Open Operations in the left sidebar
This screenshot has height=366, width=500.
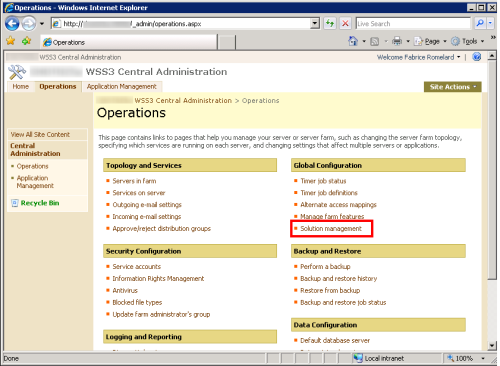(33, 166)
